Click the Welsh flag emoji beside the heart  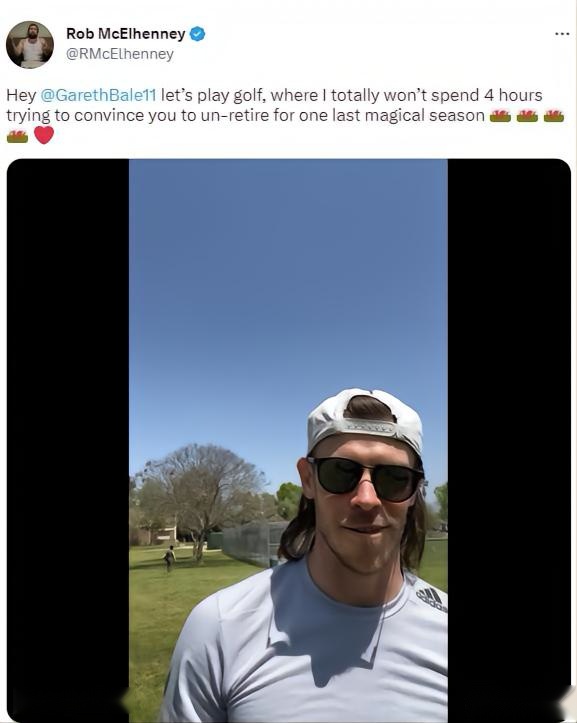click(x=18, y=136)
